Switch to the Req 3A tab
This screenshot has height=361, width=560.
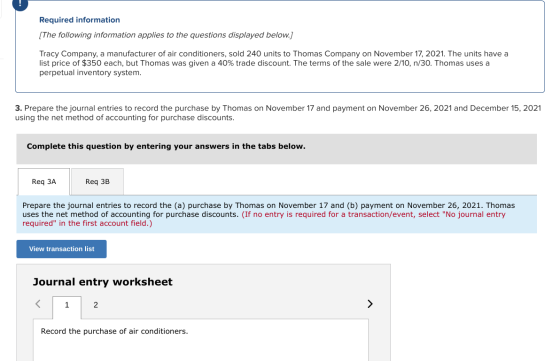click(x=44, y=182)
